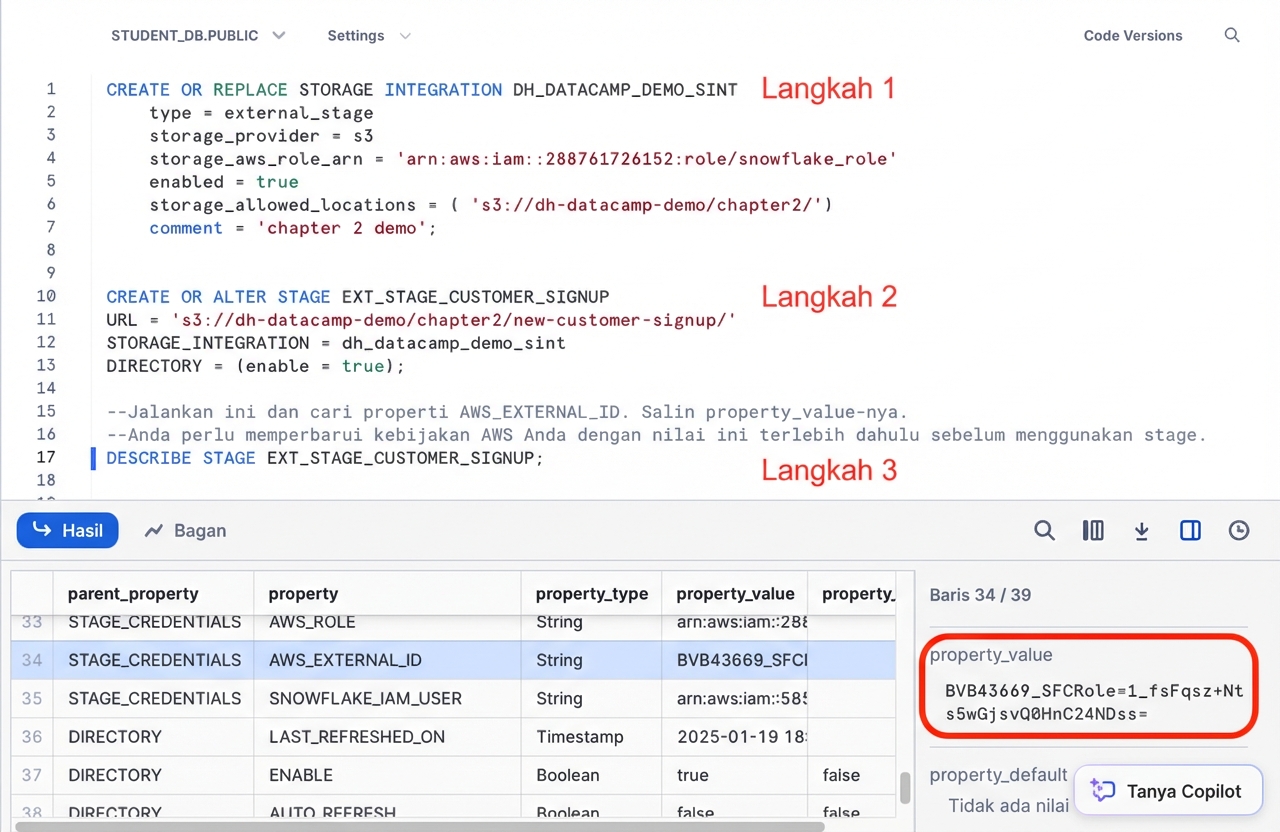Screen dimensions: 1280x832
Task: Select the Bagan chart icon
Action: point(155,530)
